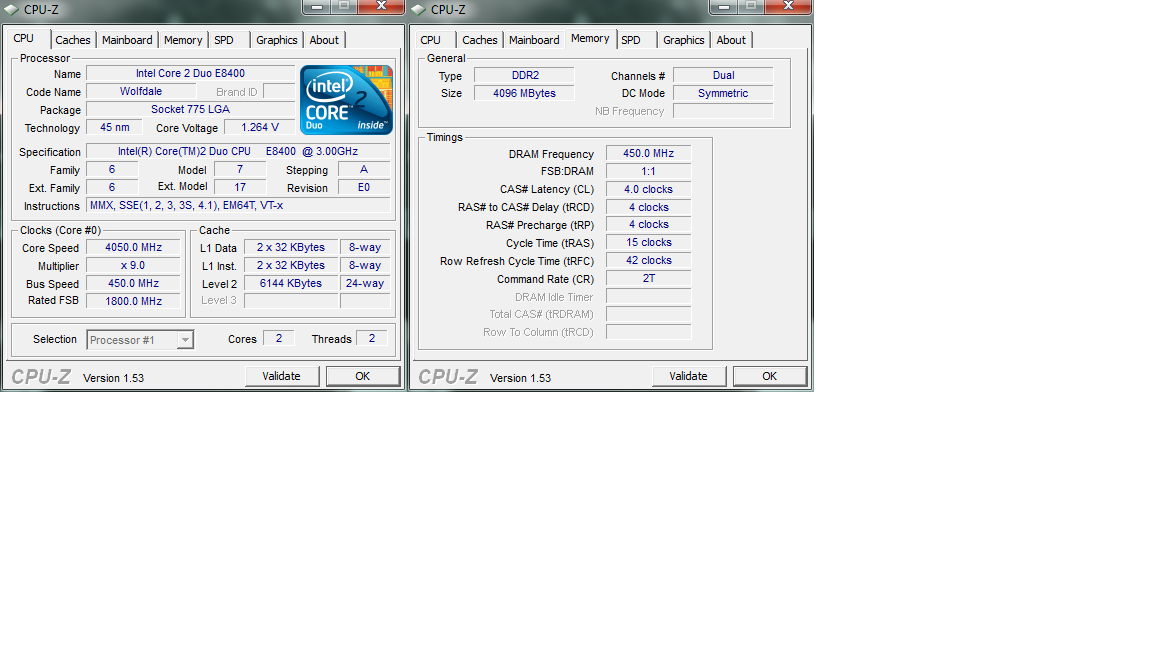Switch to SPD tab in right window
Image resolution: width=1152 pixels, height=648 pixels.
tap(631, 40)
